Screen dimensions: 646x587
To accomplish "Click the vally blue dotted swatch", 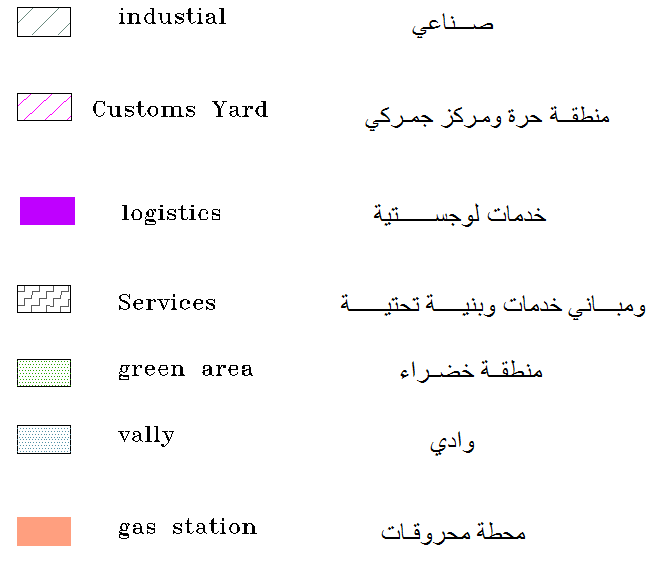I will [x=44, y=439].
